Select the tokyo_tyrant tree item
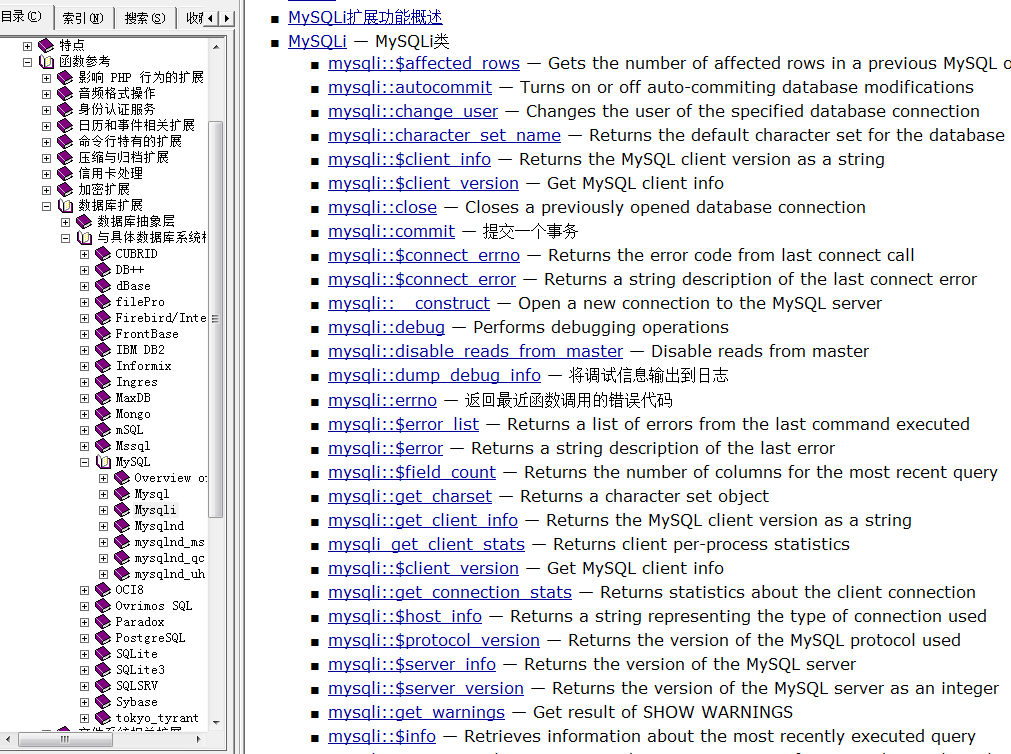This screenshot has width=1011, height=754. (157, 718)
